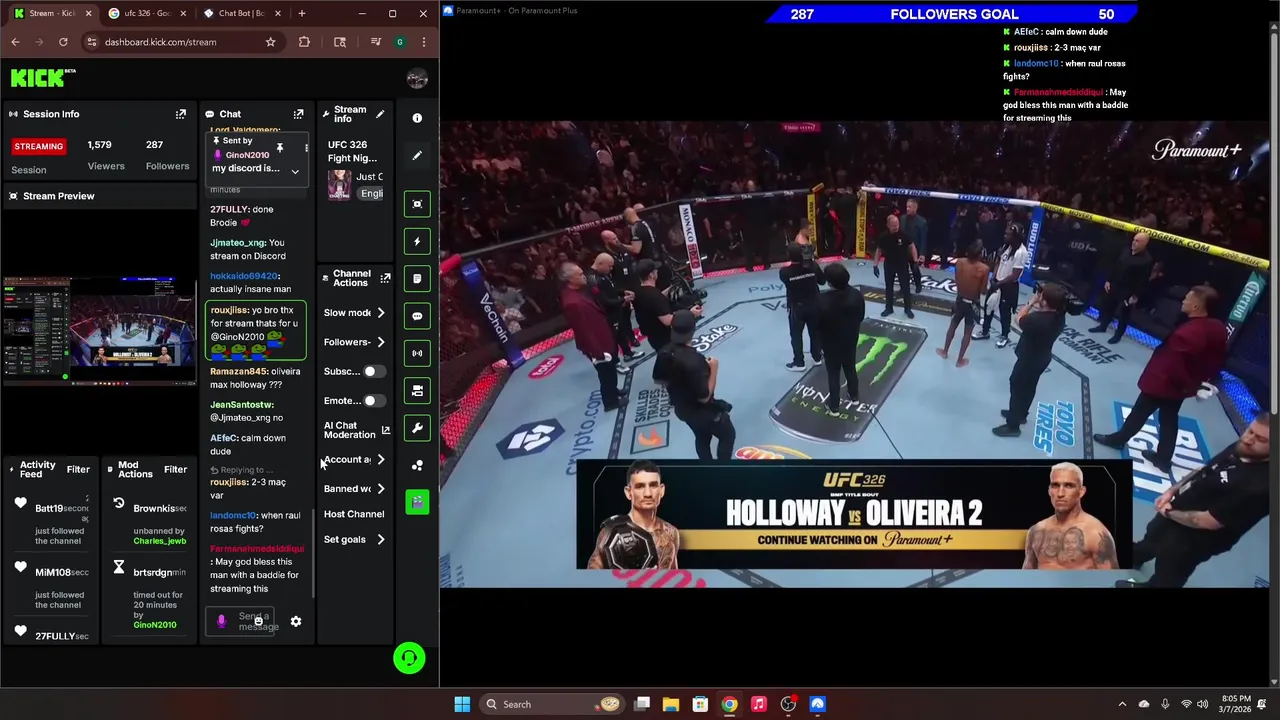Click the red STREAMING status badge
The height and width of the screenshot is (720, 1280).
tap(38, 146)
